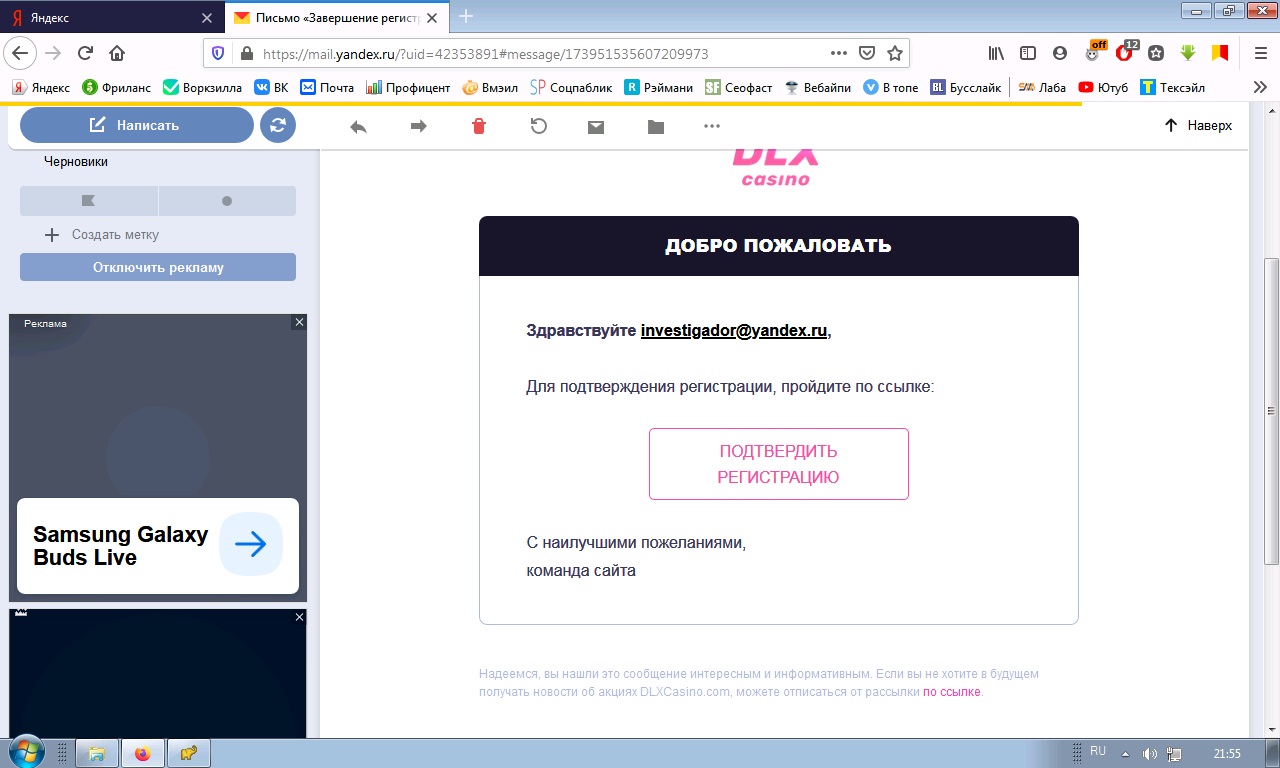
Task: Filter by unread dot
Action: 227,201
